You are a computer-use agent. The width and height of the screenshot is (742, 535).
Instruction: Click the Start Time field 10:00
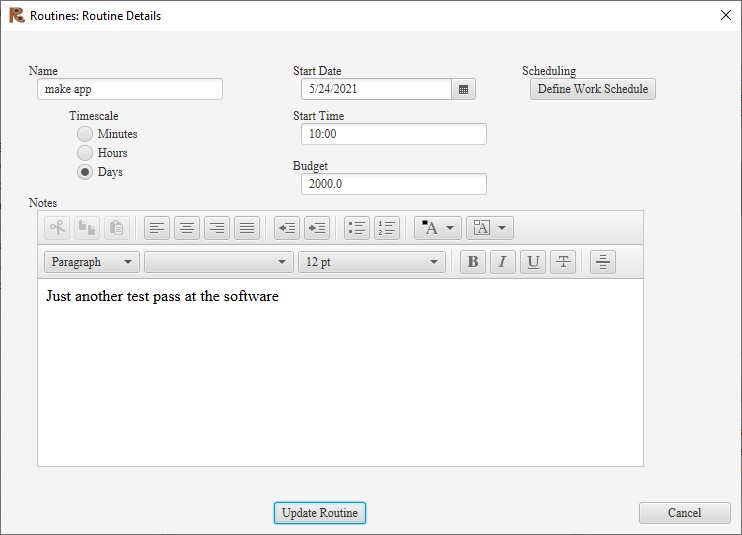(394, 134)
